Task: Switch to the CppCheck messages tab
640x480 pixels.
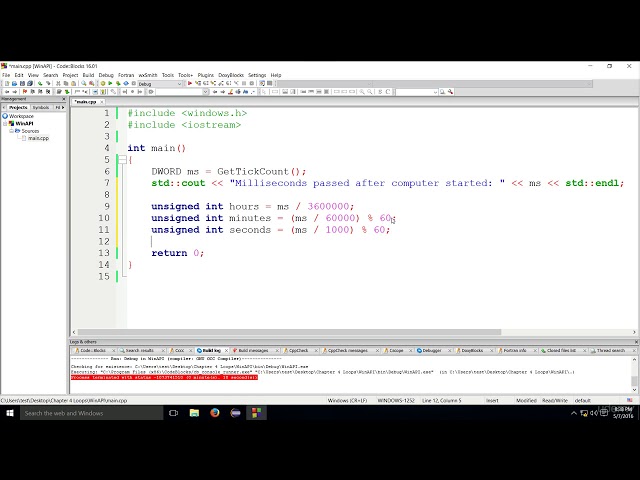Action: coord(348,350)
